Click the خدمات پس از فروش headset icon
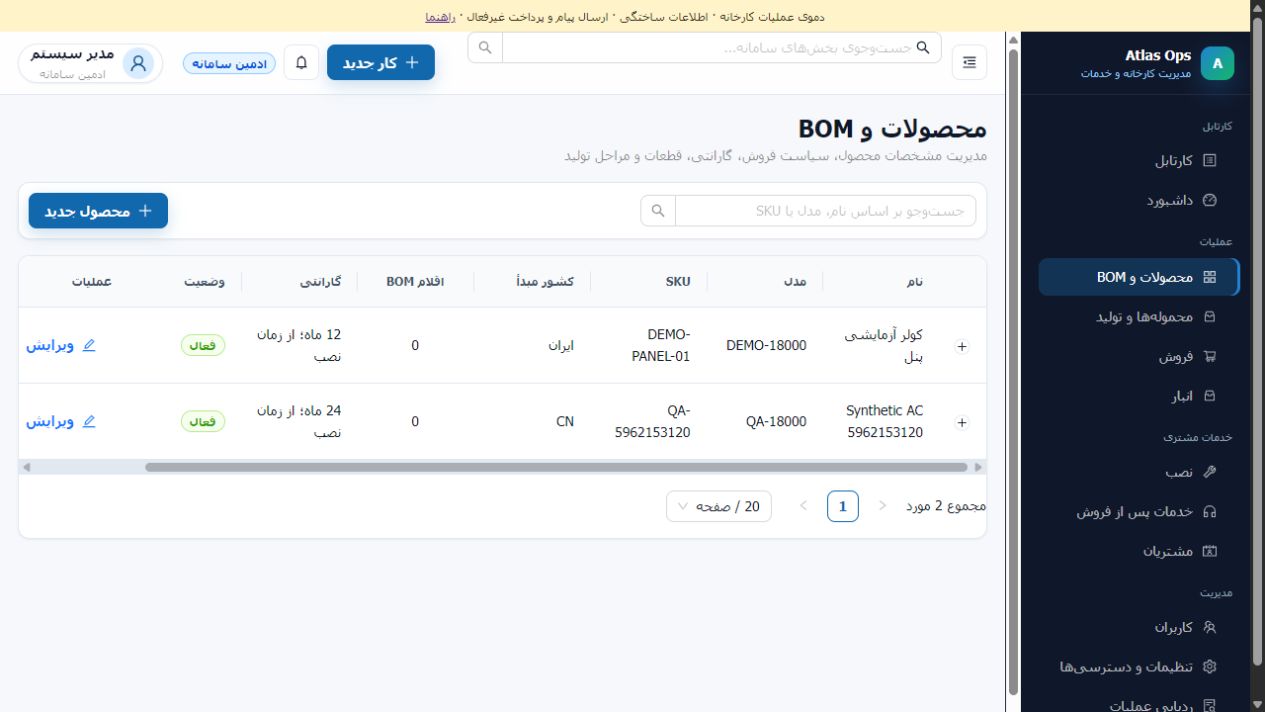Image resolution: width=1265 pixels, height=712 pixels. (1210, 512)
